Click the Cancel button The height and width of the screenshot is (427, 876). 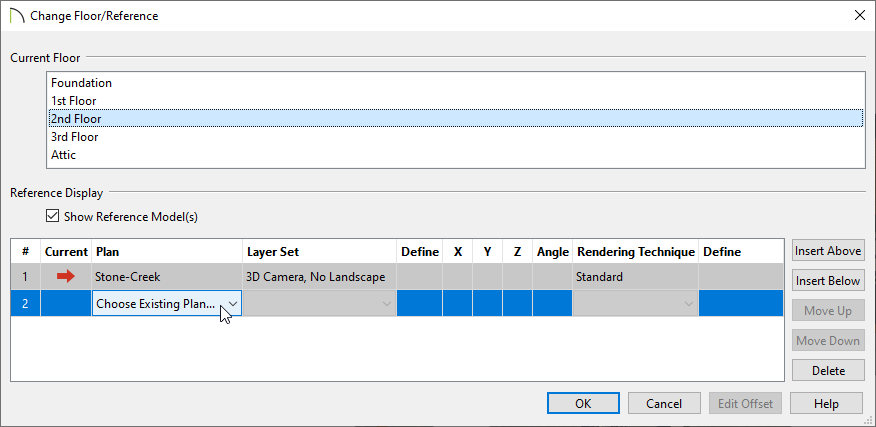pyautogui.click(x=664, y=403)
